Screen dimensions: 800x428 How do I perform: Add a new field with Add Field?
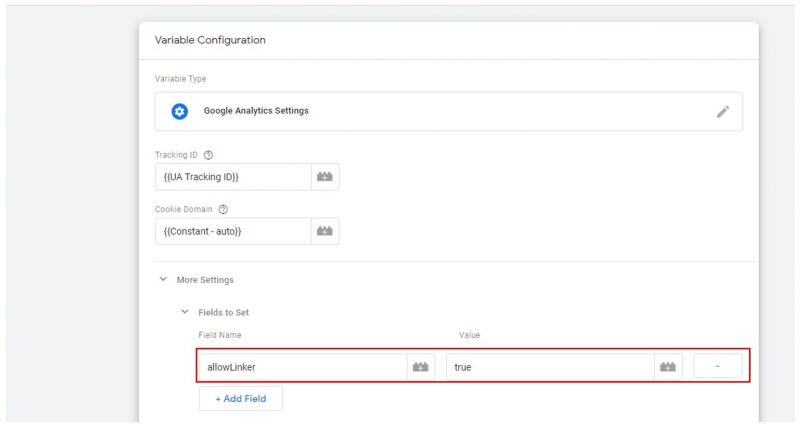(241, 399)
